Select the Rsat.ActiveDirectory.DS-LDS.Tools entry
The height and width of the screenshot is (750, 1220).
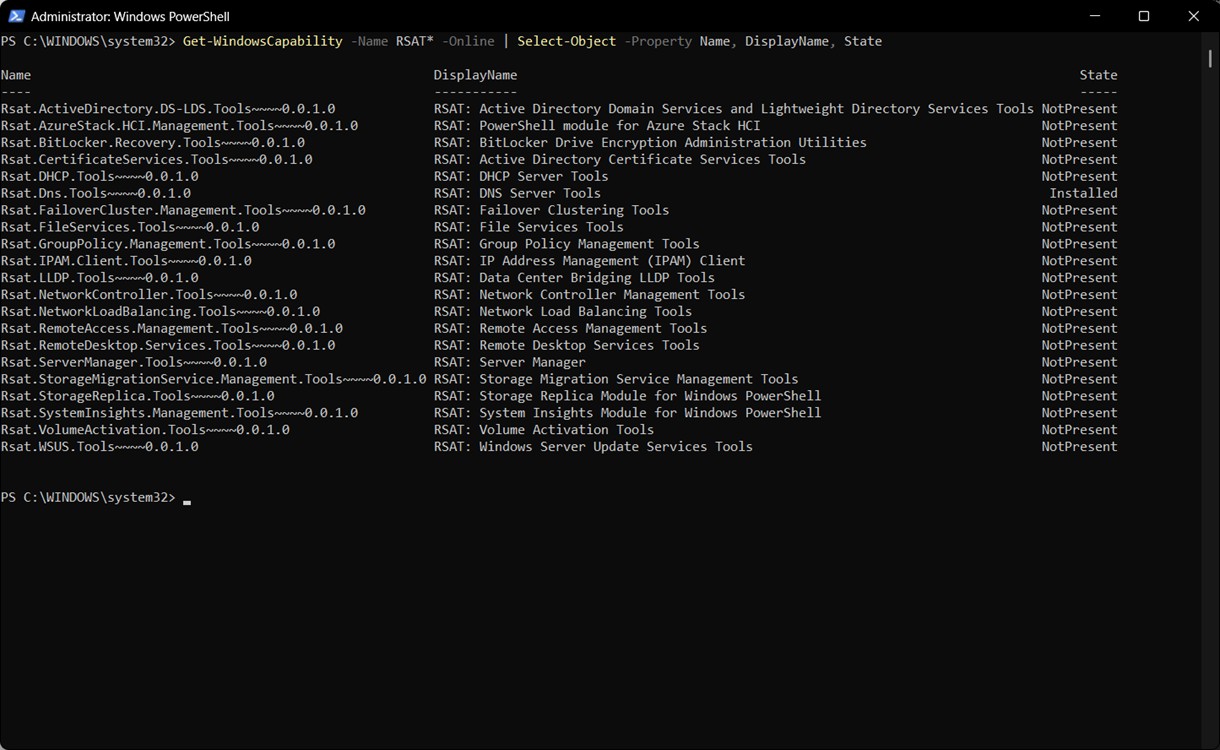pos(168,108)
